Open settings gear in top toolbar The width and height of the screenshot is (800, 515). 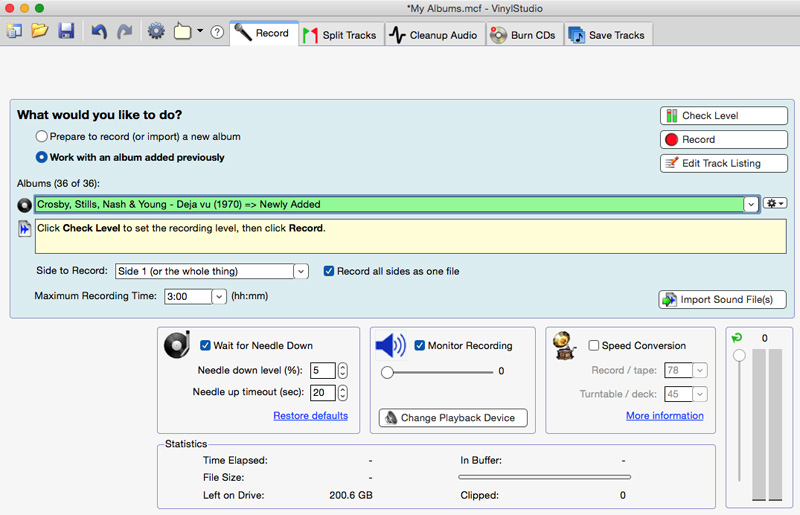point(156,32)
